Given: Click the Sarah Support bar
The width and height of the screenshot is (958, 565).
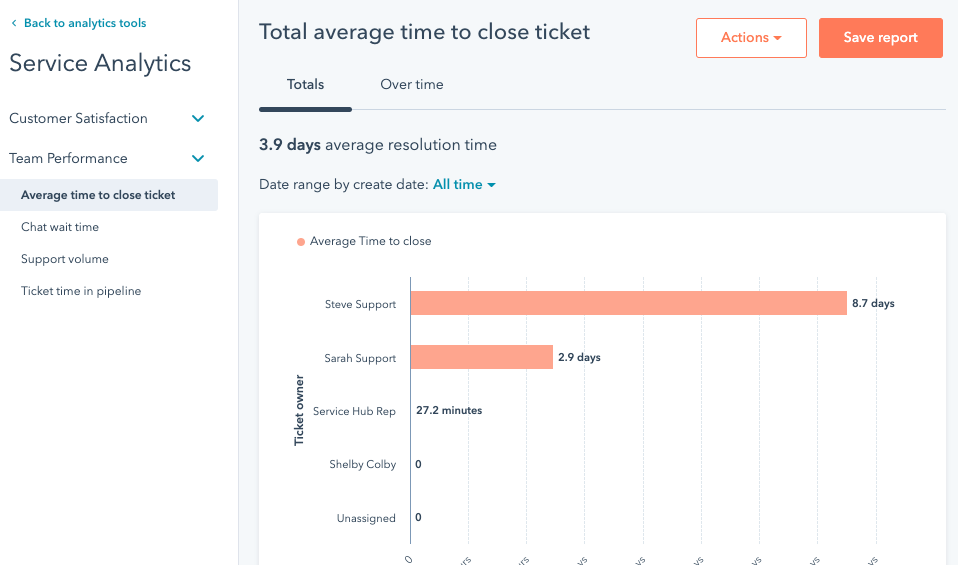Looking at the screenshot, I should tap(481, 357).
